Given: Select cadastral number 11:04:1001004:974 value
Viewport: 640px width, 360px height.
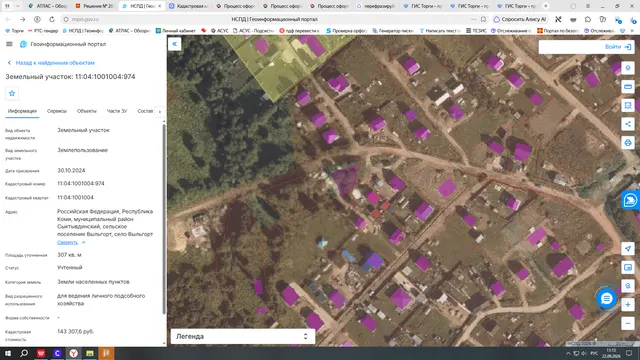Looking at the screenshot, I should tap(81, 184).
